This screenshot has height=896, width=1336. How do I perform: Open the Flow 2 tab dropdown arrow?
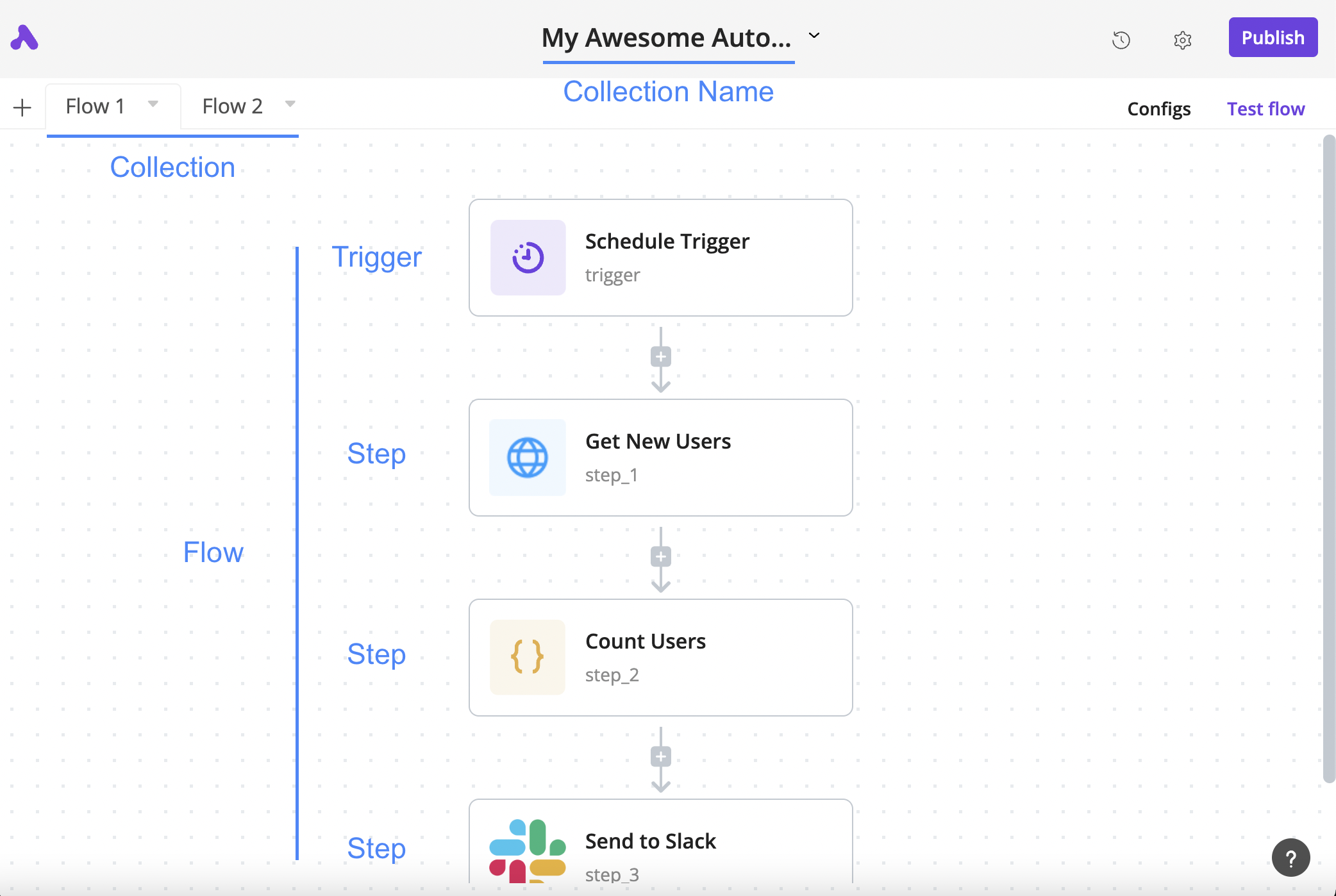coord(290,104)
